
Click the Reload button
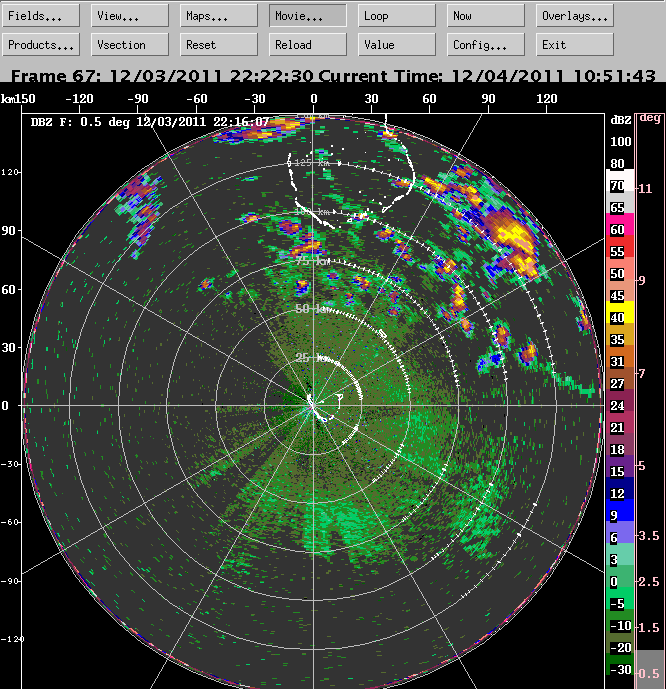tap(308, 44)
